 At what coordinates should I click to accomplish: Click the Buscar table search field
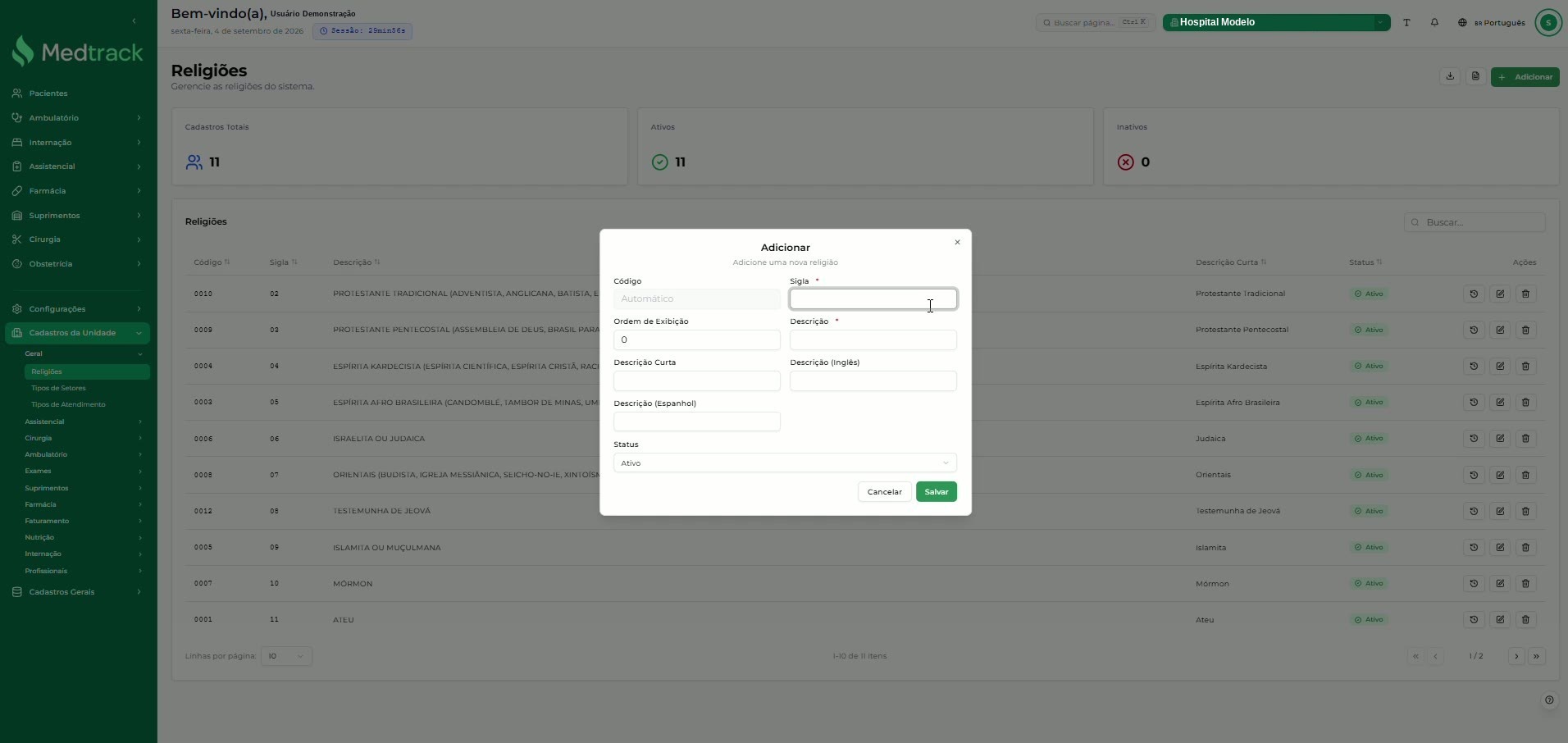click(x=1475, y=222)
